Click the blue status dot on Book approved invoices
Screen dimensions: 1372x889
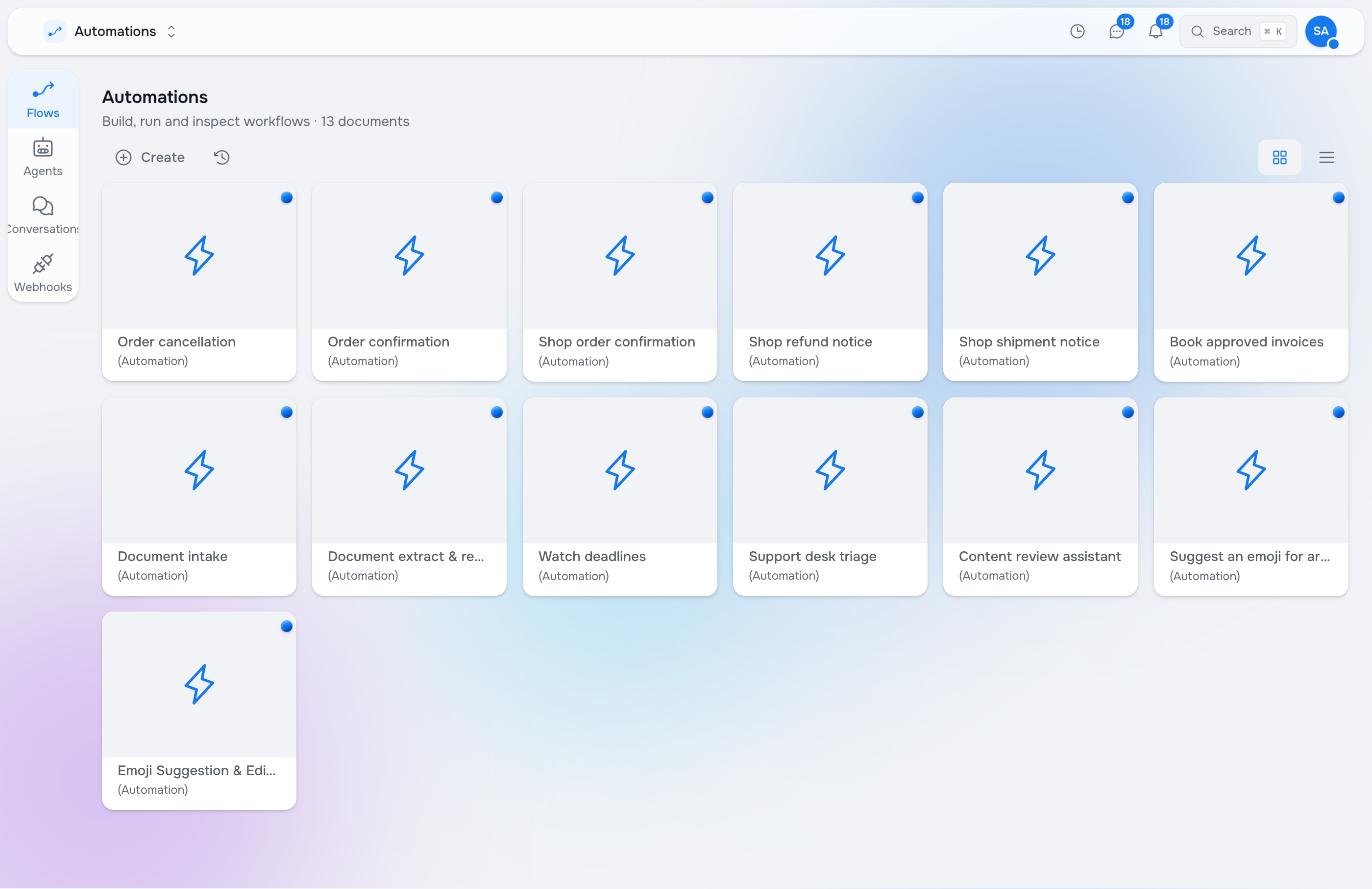(x=1338, y=198)
